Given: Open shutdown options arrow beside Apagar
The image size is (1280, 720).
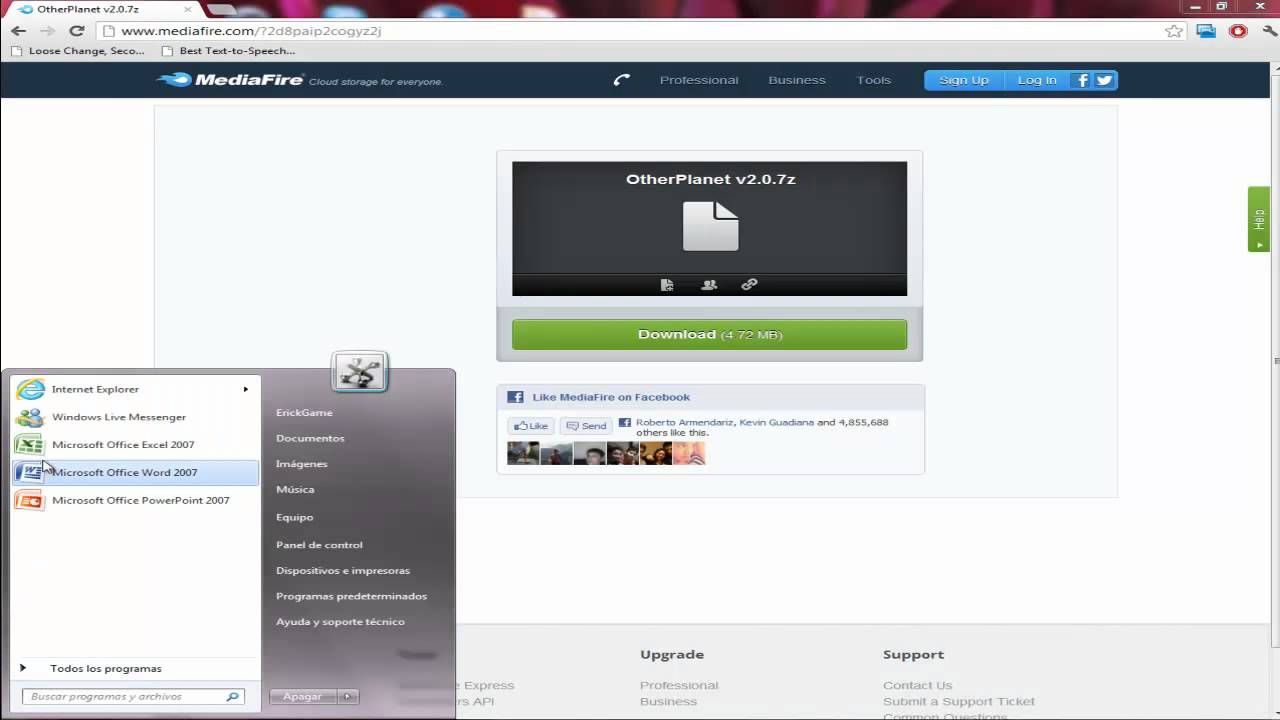Looking at the screenshot, I should tap(347, 696).
